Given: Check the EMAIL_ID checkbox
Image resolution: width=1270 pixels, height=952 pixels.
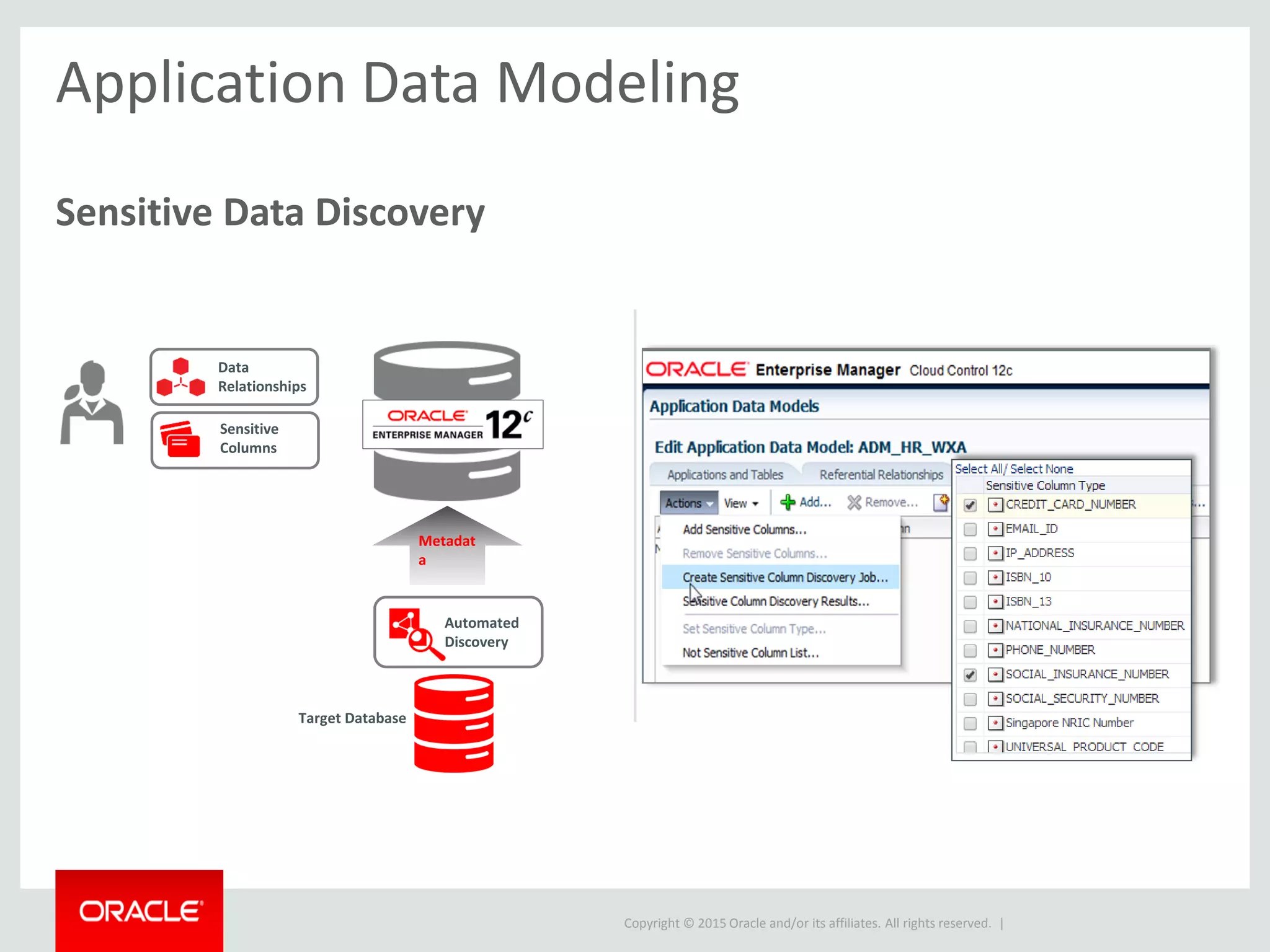Looking at the screenshot, I should click(x=970, y=529).
